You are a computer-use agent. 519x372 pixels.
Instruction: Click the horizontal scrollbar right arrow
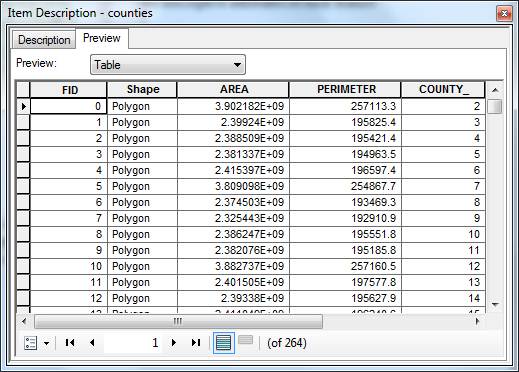[478, 322]
